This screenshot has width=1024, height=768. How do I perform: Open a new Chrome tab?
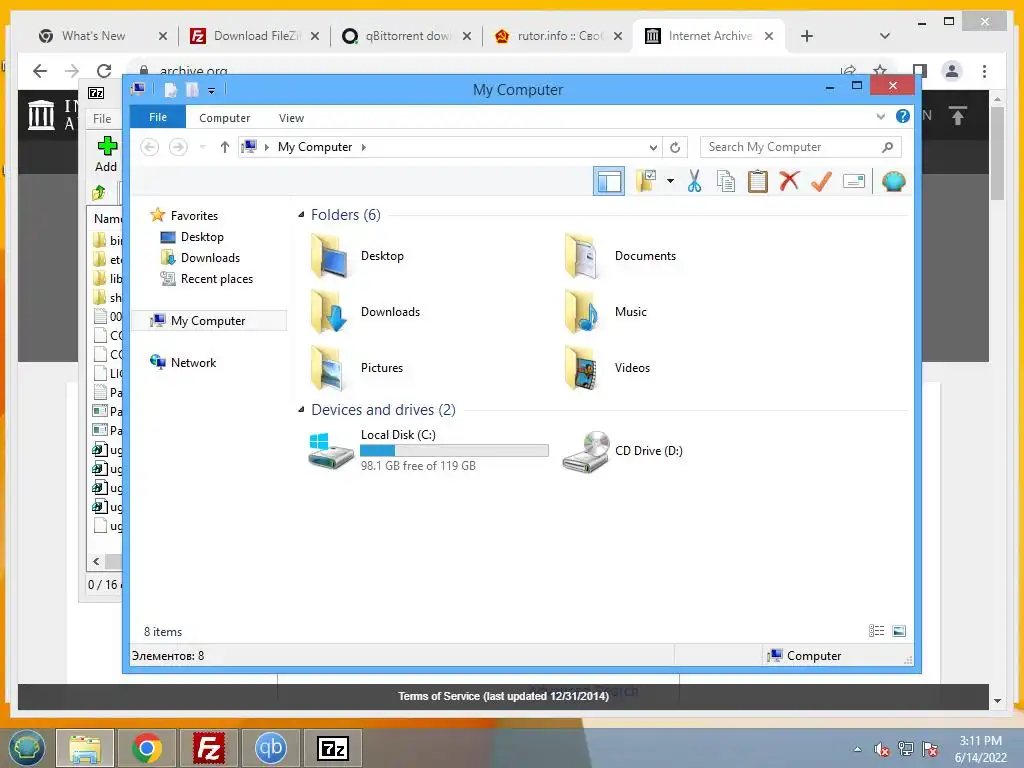coord(807,36)
